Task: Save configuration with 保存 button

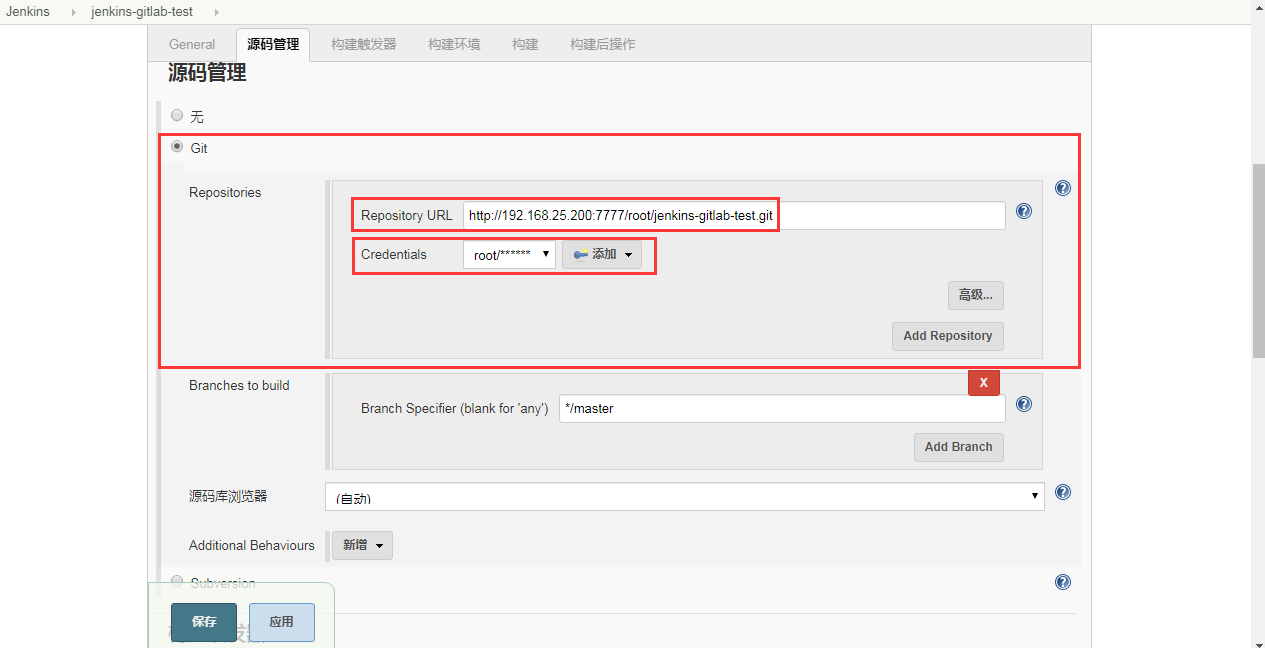Action: coord(203,622)
